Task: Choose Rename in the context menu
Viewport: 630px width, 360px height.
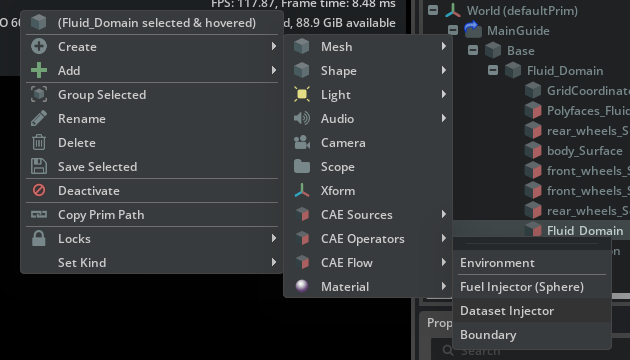Action: click(x=152, y=119)
